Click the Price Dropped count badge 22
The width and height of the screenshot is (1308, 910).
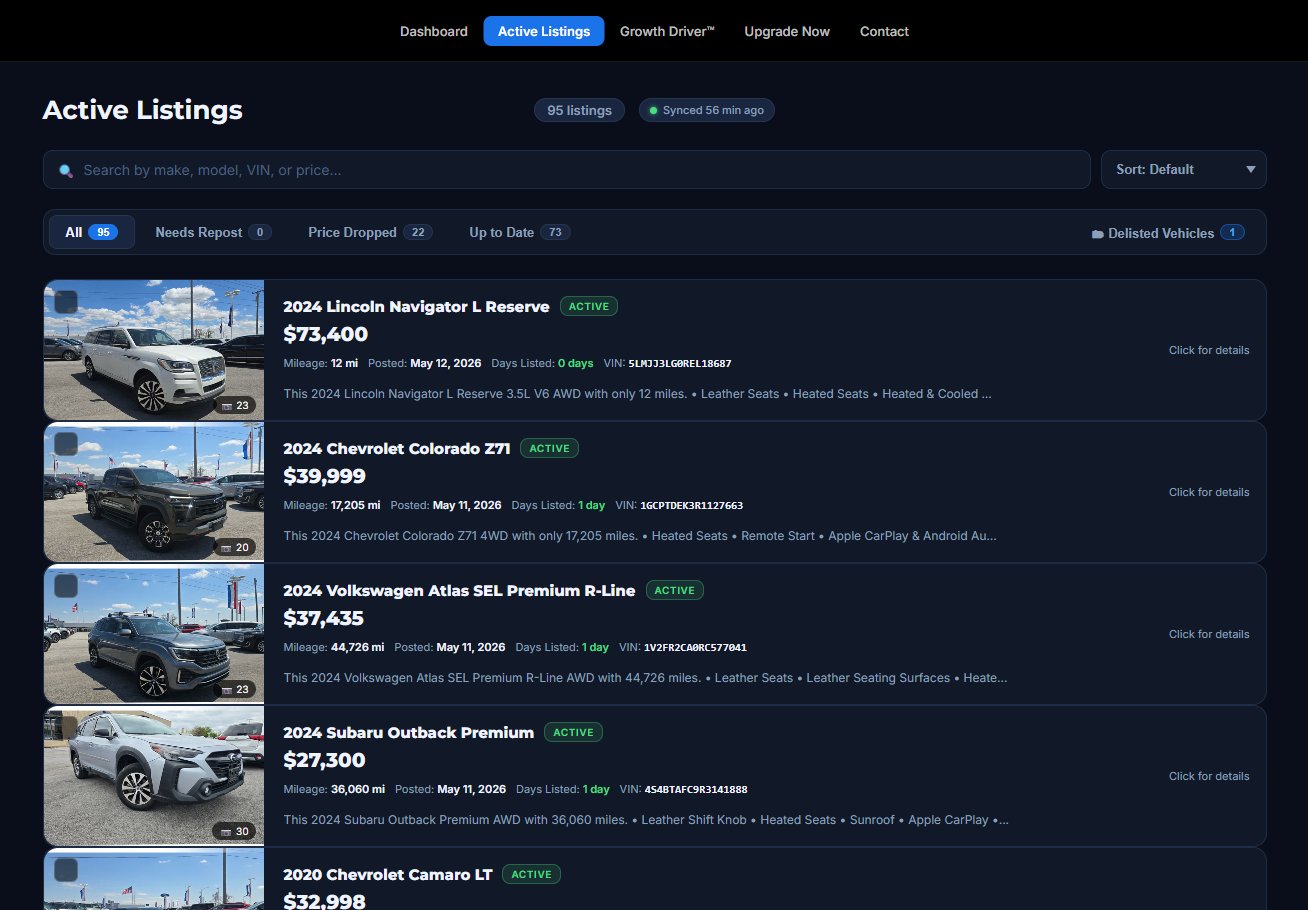click(418, 232)
